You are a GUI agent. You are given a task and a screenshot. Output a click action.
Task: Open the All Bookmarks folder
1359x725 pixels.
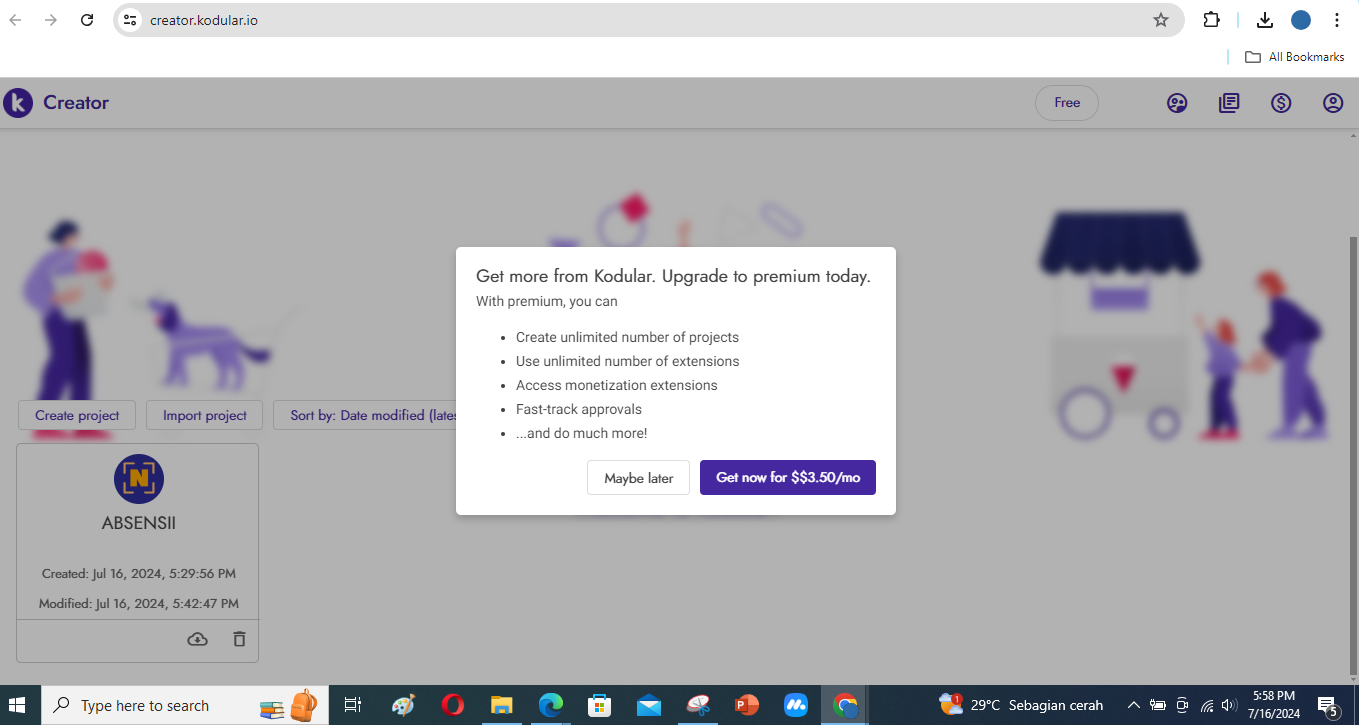tap(1294, 57)
